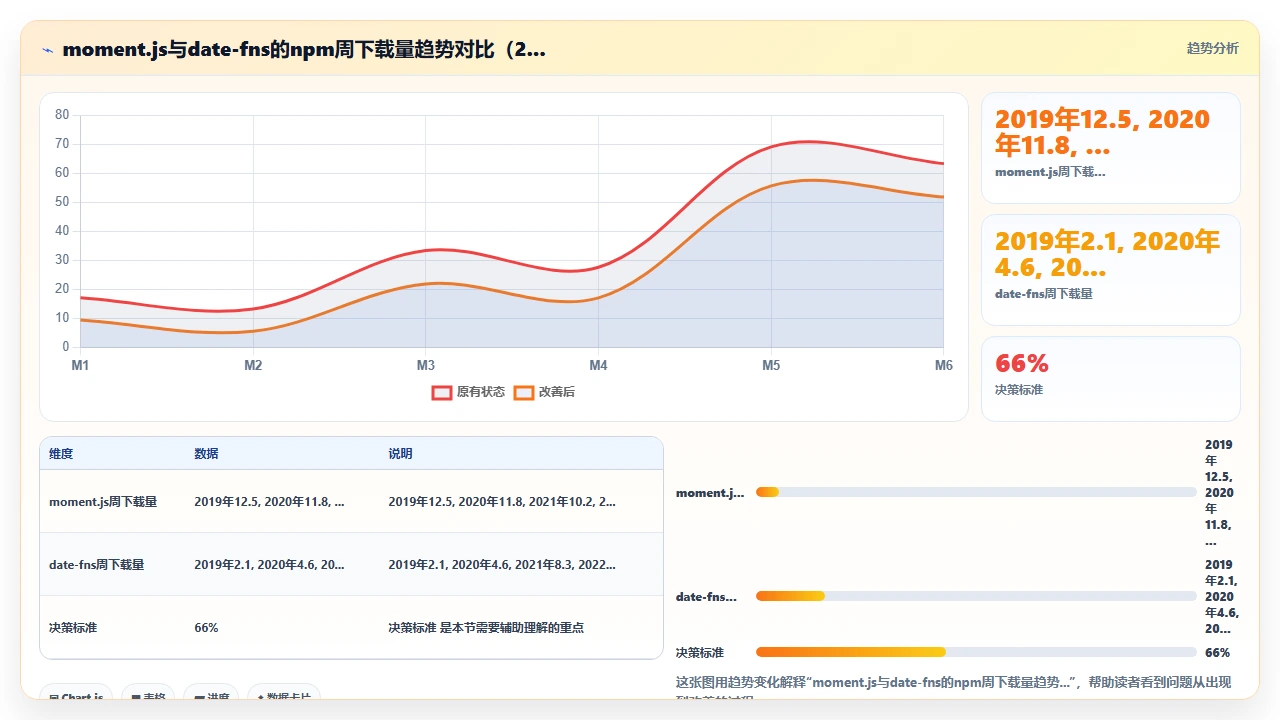Click the wrapped value after the moment.j… progress bar
Screen dimensions: 1280x720
tap(1219, 493)
